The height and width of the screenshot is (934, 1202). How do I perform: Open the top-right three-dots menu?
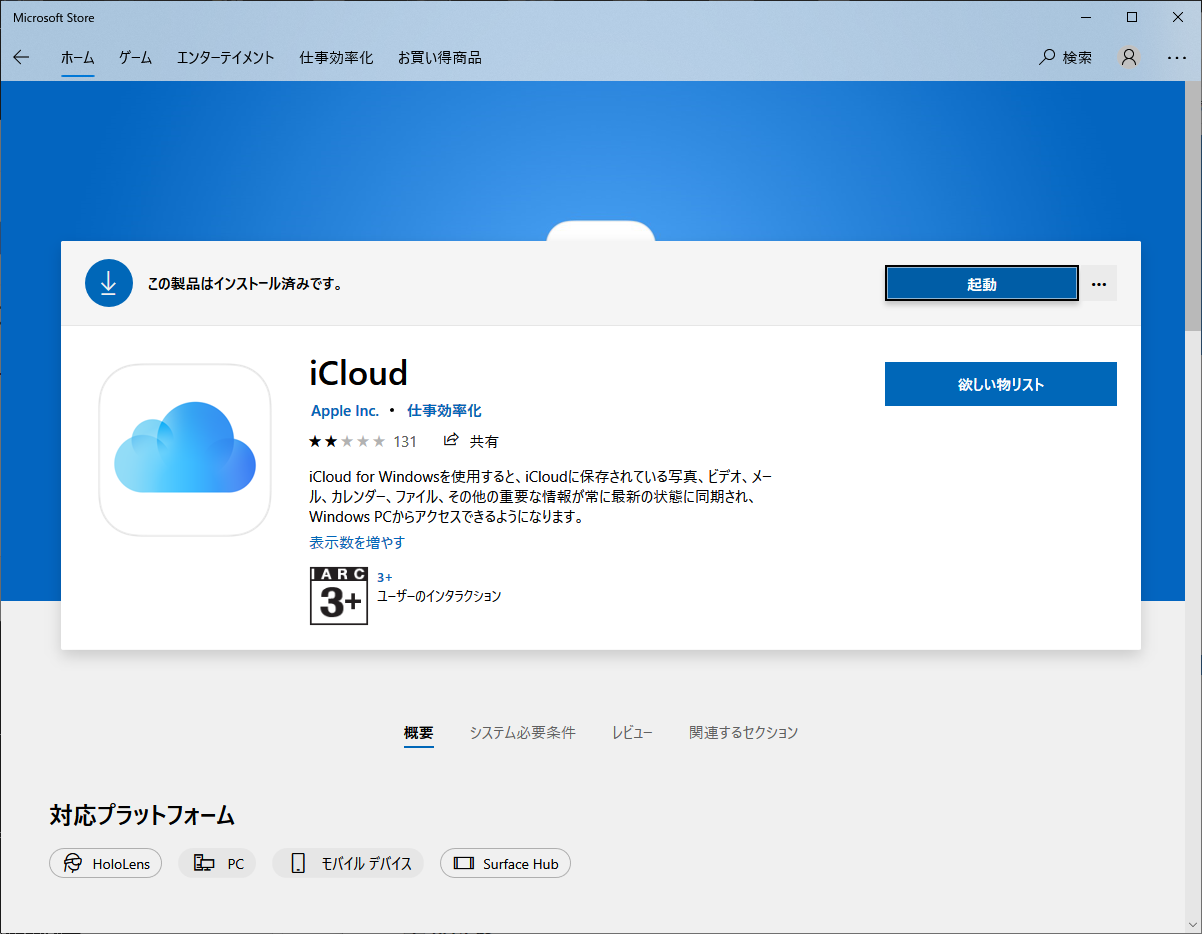(1176, 58)
